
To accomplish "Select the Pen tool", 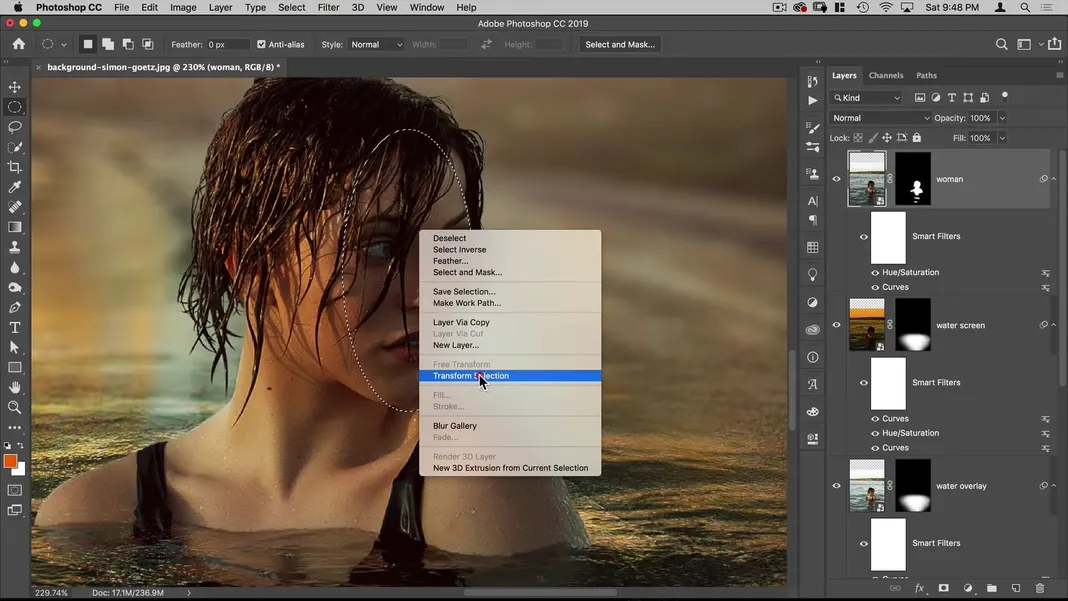I will coord(14,307).
